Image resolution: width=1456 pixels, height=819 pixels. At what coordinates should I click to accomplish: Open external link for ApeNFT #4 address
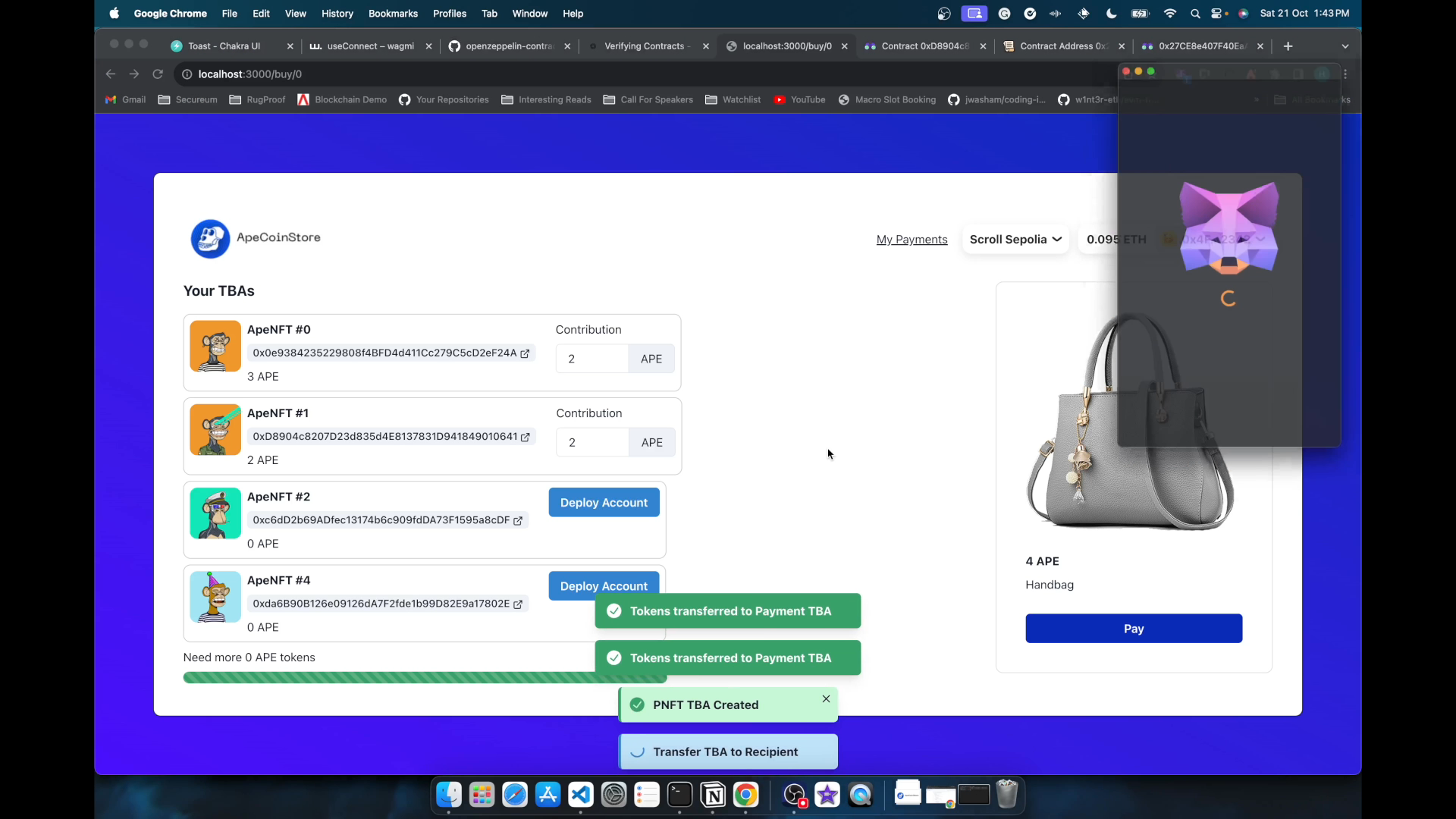(x=518, y=604)
